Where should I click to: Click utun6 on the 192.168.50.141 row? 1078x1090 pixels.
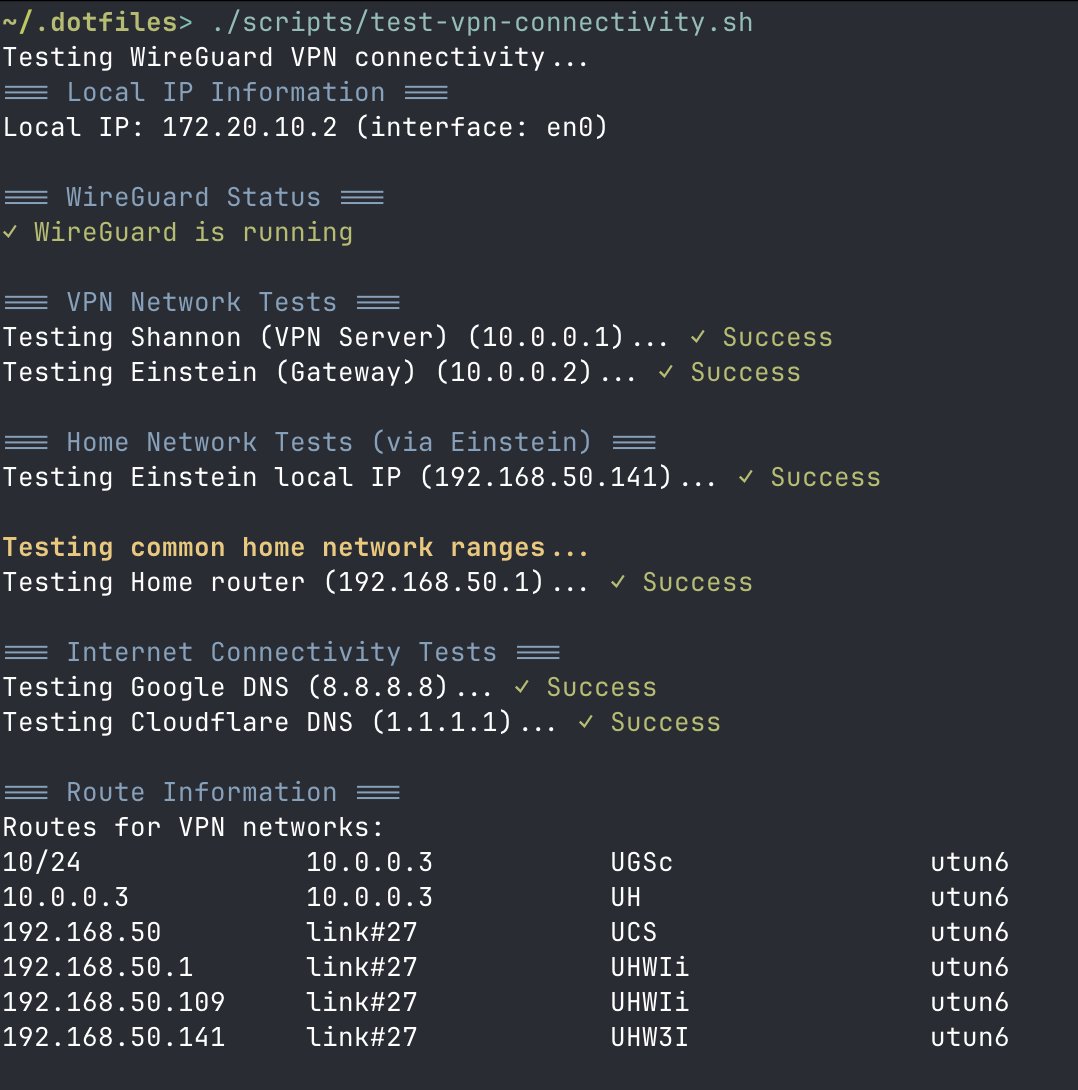[970, 1037]
